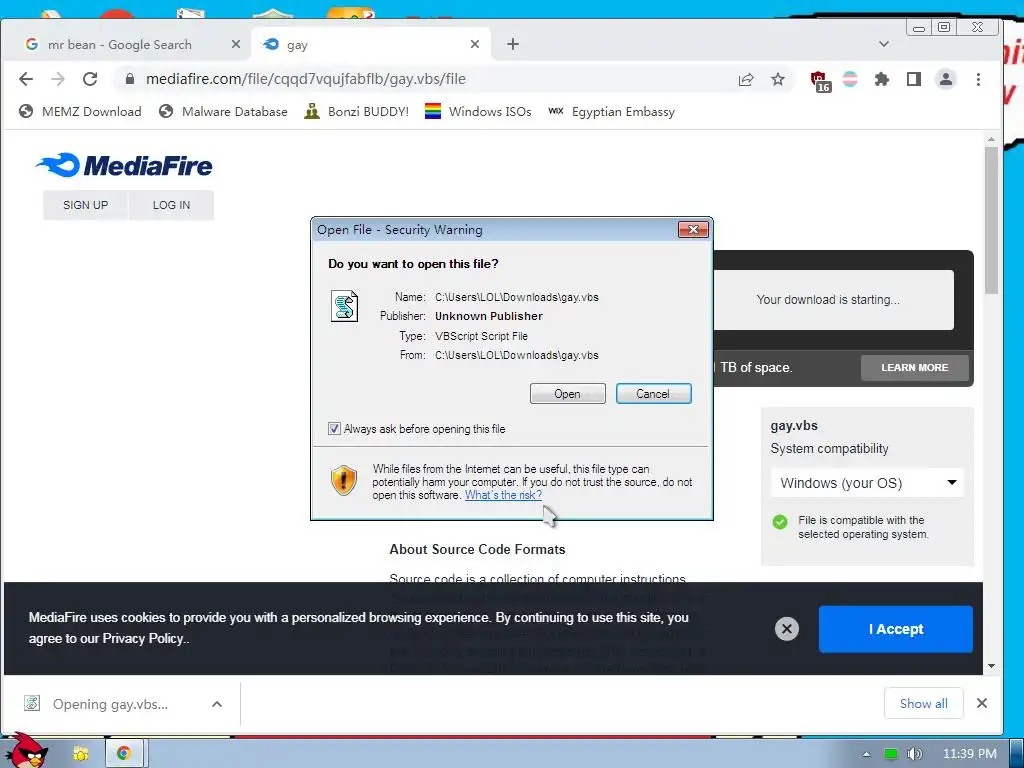Click the page scrollbar up arrow

coord(991,139)
